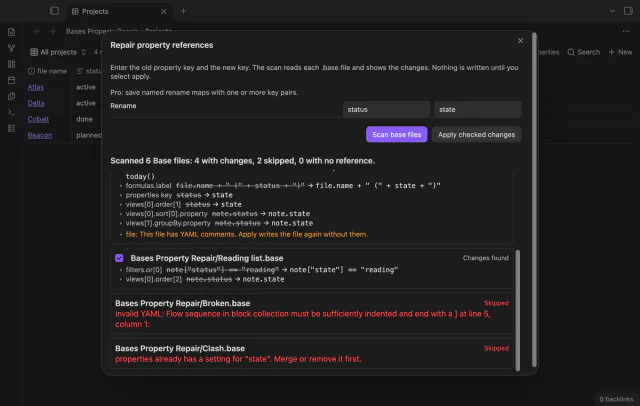Screen dimensions: 640x406
Task: Open the file icon in left ribbon
Action: click(x=11, y=32)
